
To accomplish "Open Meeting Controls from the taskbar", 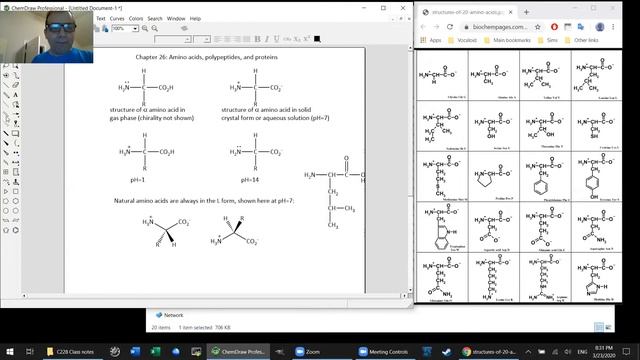I will coord(383,351).
